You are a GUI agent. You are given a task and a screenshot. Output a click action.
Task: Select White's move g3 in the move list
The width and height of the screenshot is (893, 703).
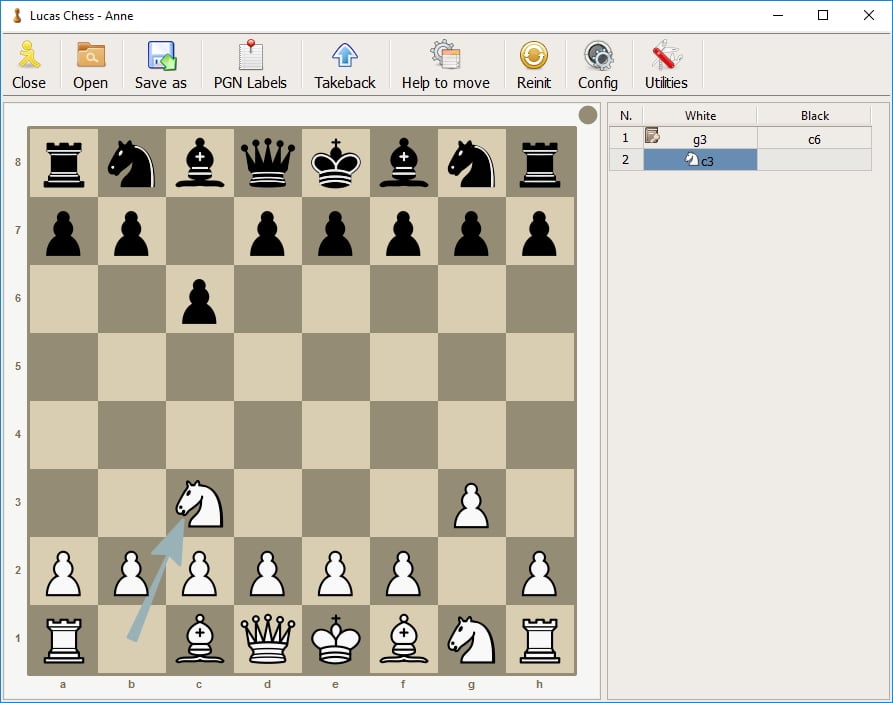tap(700, 139)
